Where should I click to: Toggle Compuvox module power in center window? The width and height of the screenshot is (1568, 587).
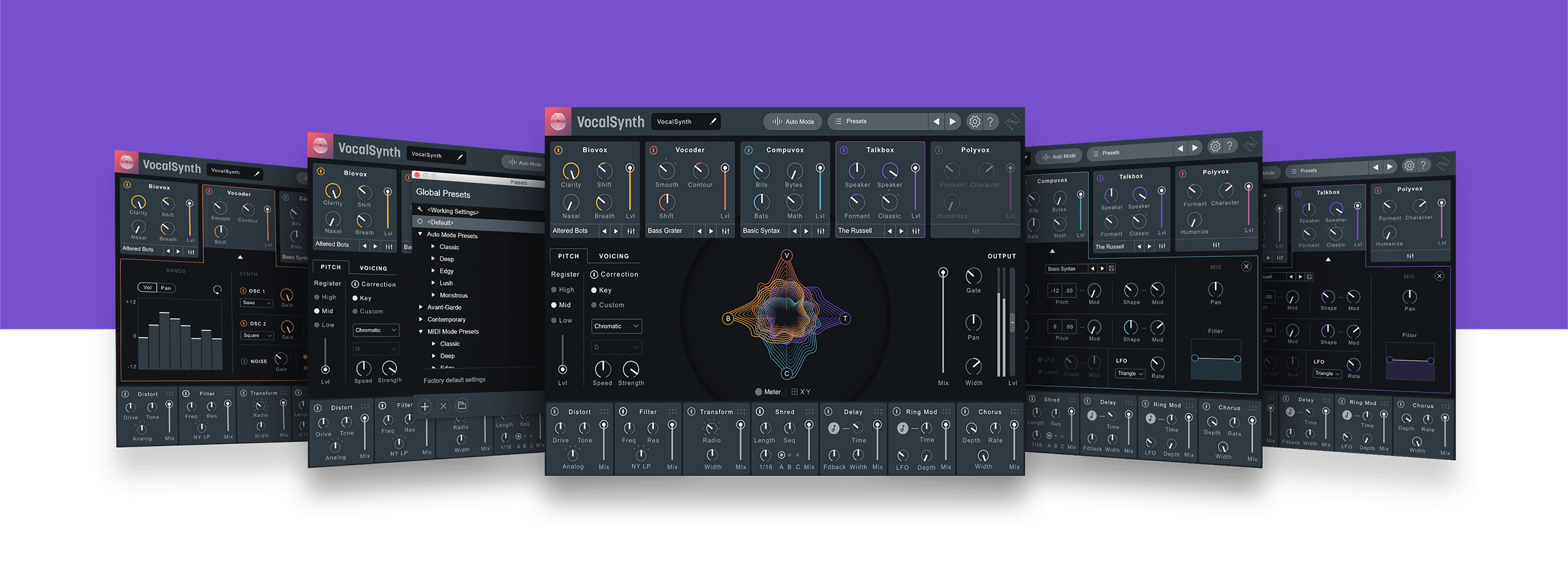point(748,150)
